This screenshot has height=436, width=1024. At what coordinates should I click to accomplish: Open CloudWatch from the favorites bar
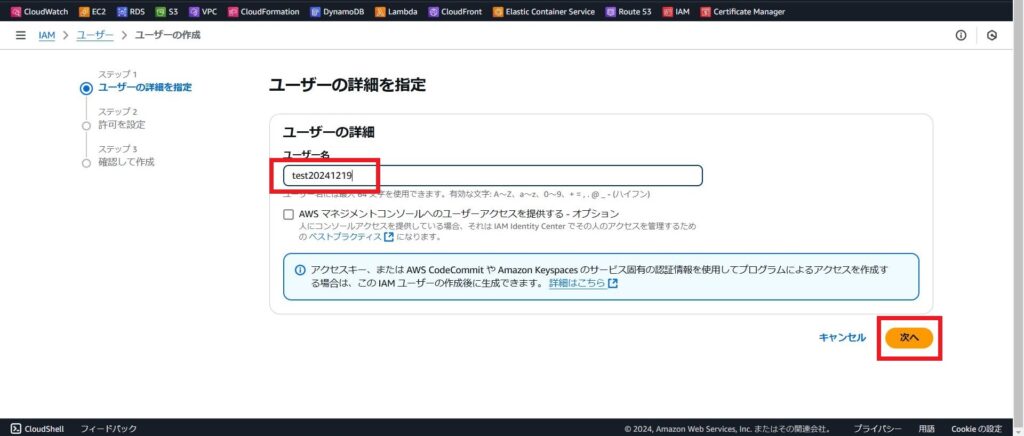coord(39,12)
